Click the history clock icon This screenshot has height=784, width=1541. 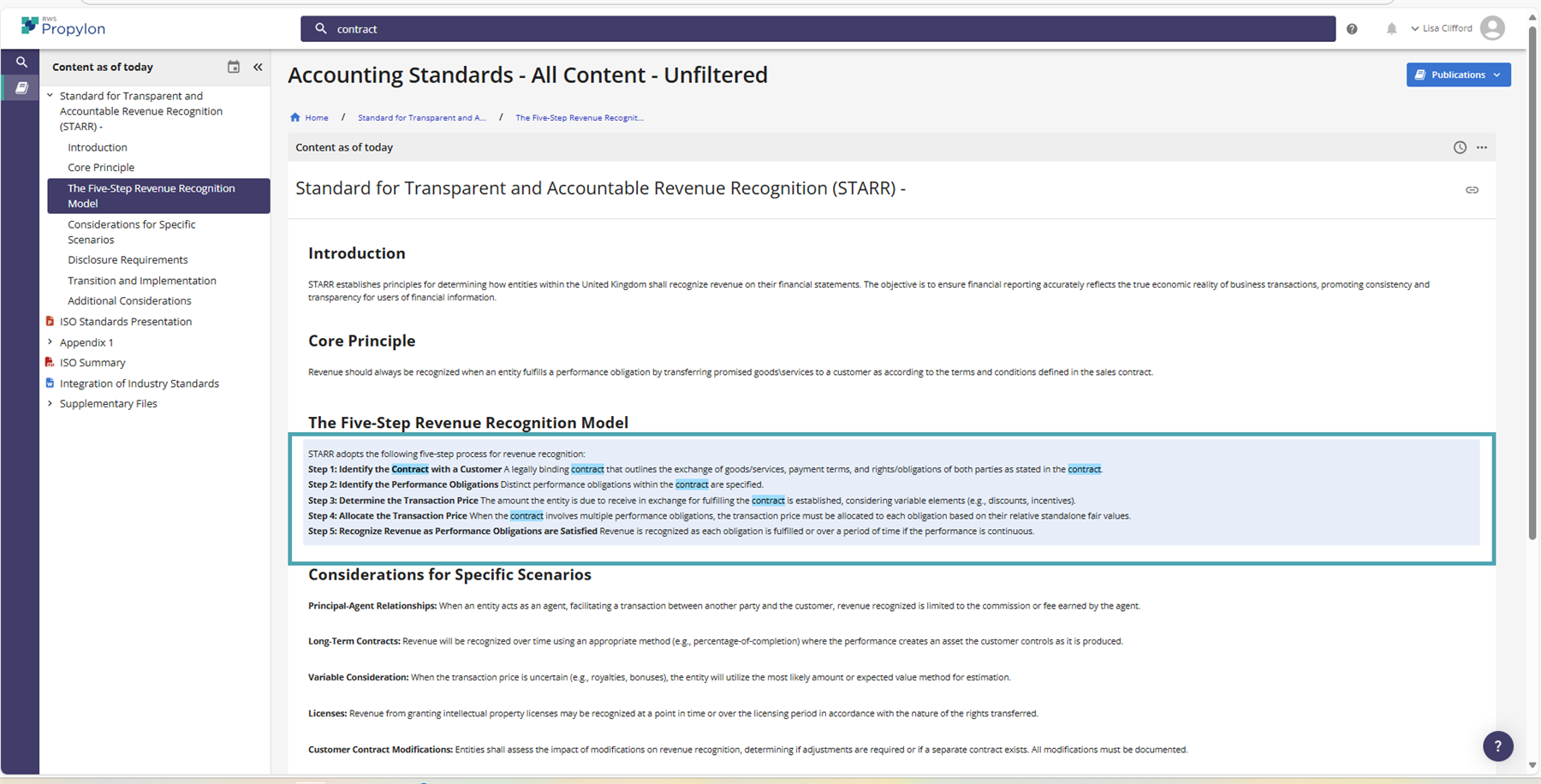[x=1460, y=147]
